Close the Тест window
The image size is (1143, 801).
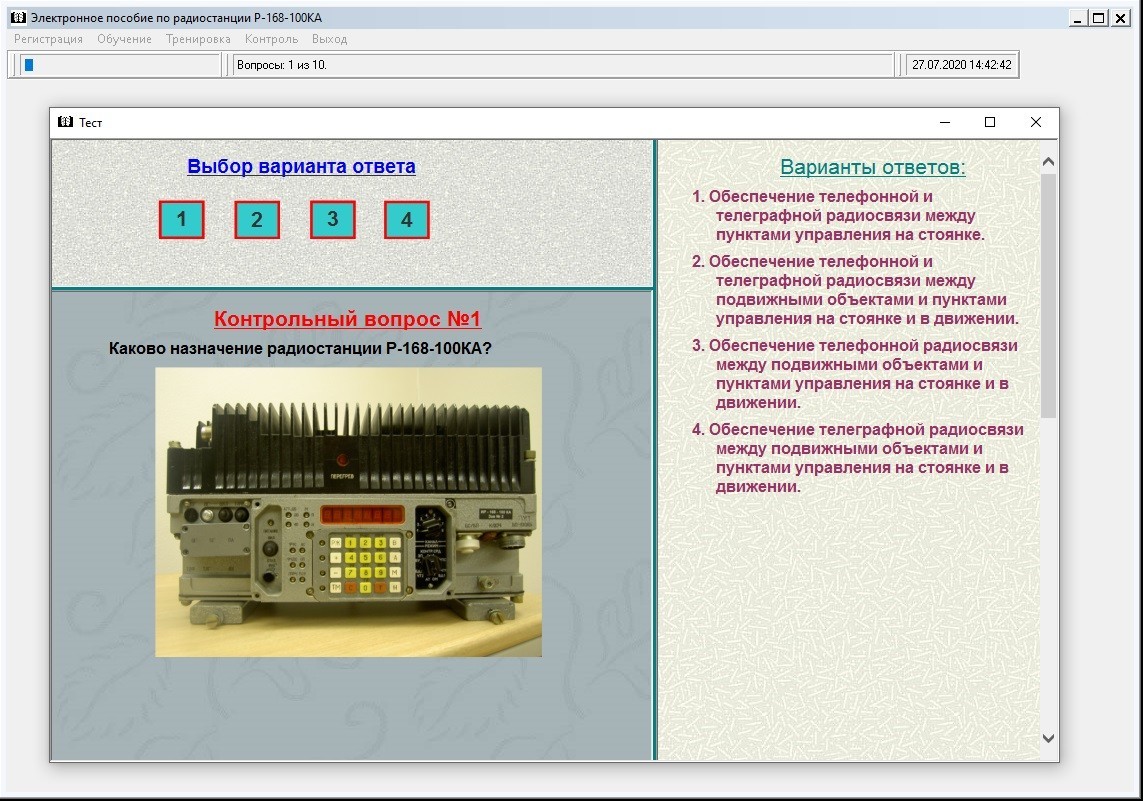(x=1036, y=122)
